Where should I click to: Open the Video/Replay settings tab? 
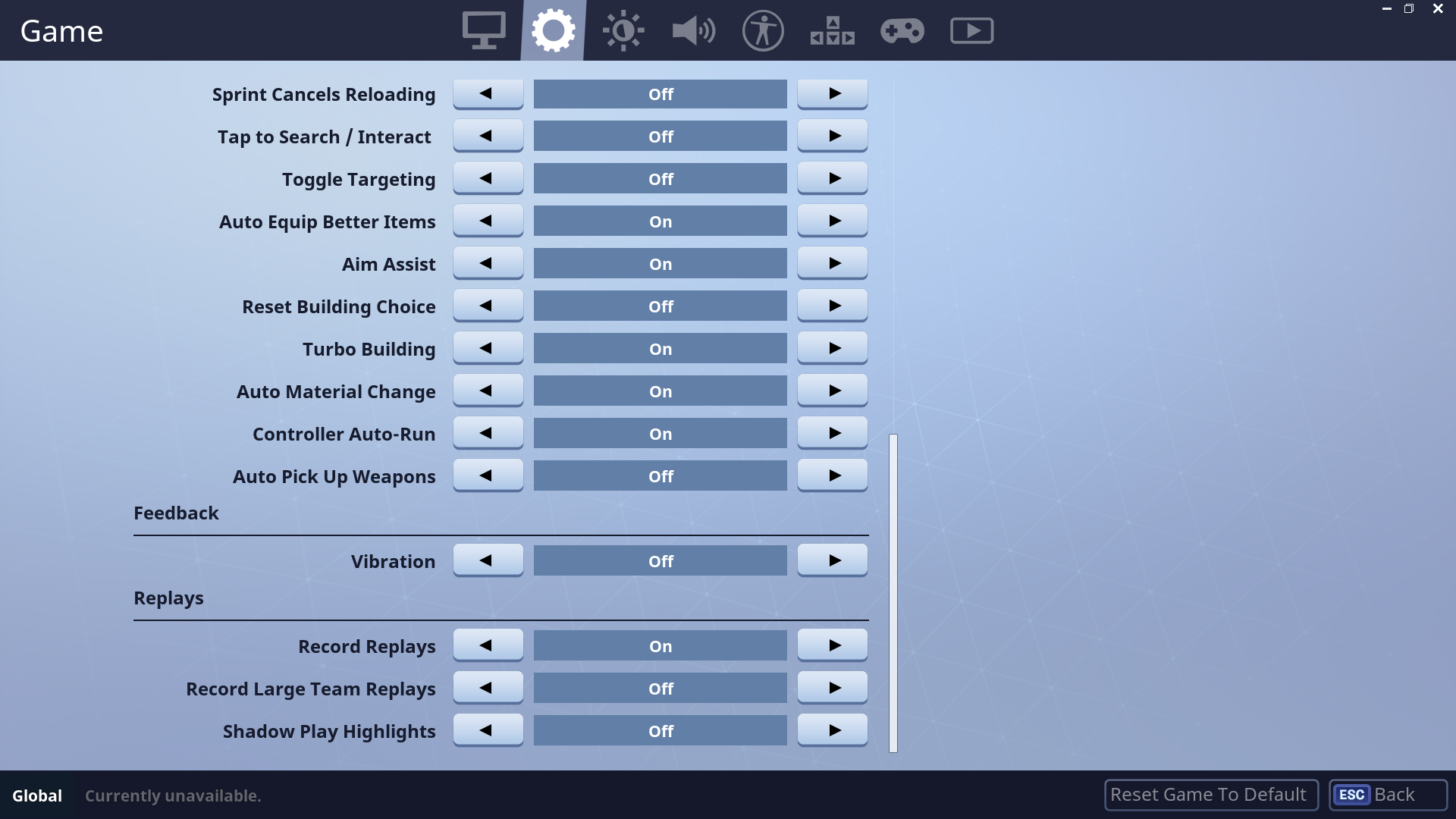[x=970, y=30]
